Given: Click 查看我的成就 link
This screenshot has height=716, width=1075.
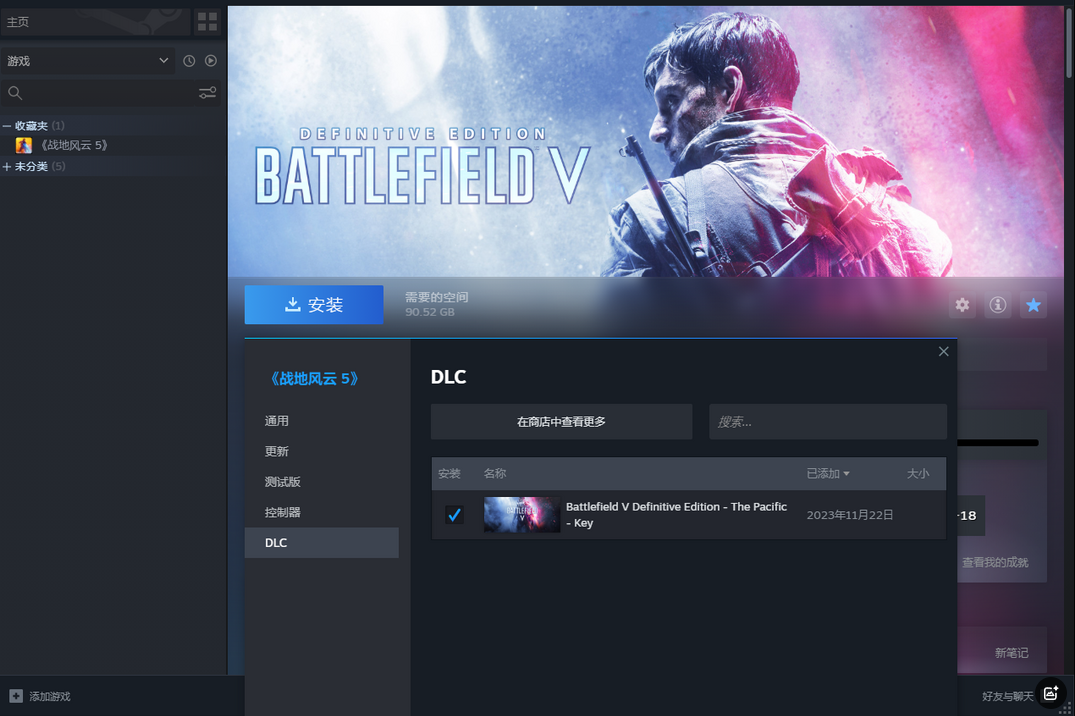Looking at the screenshot, I should pos(995,562).
